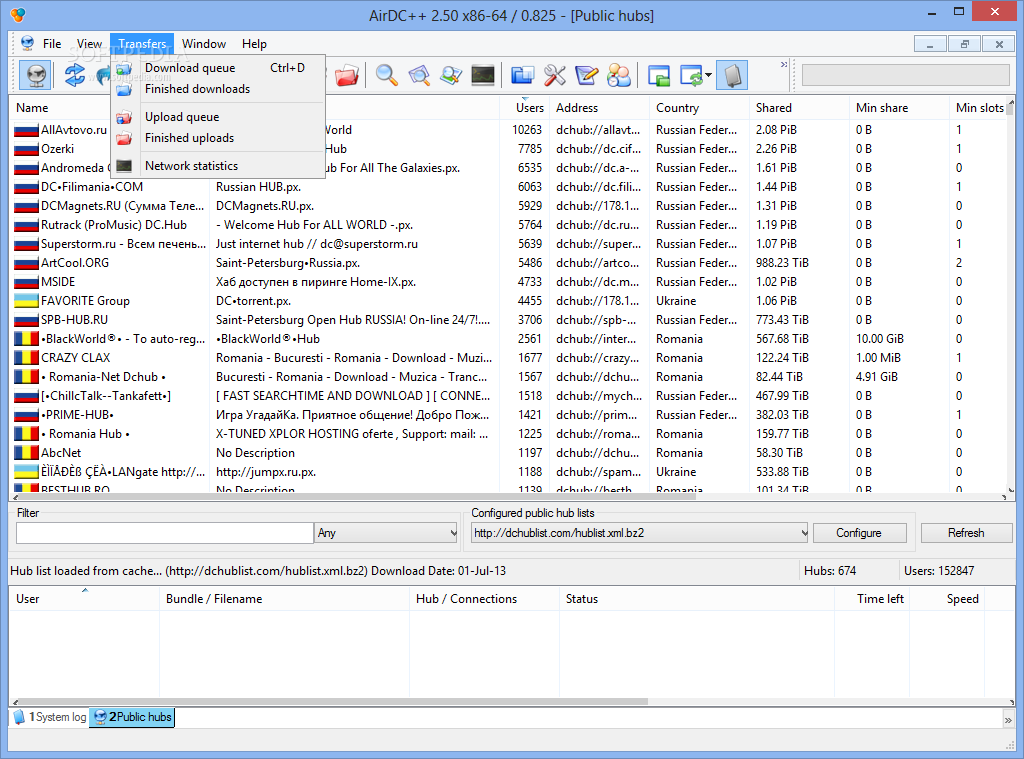Click the tab bar overflow chevron
This screenshot has width=1024, height=759.
coord(1008,719)
